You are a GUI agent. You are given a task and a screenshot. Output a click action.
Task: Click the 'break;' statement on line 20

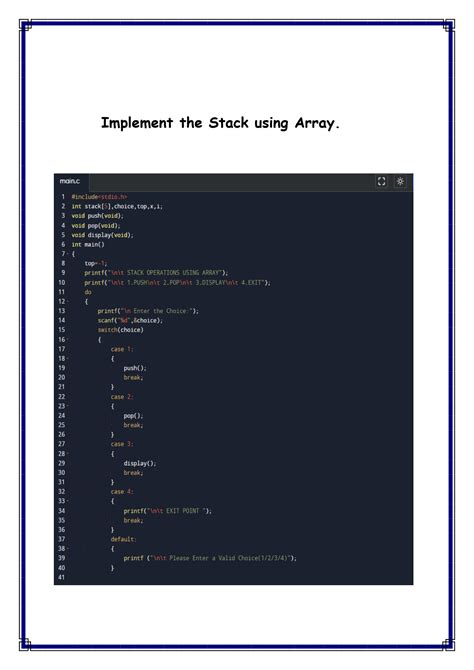click(x=133, y=377)
